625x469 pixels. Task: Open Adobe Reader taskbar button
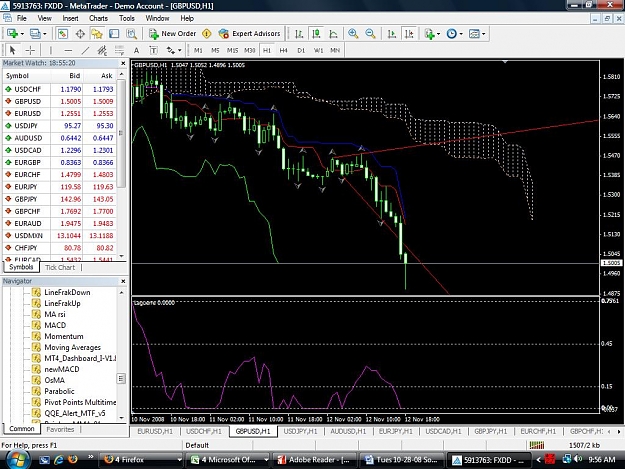tap(314, 460)
